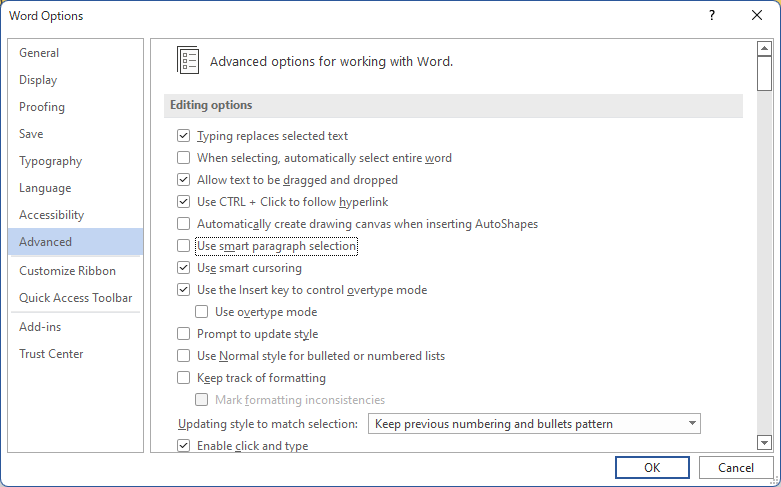781x487 pixels.
Task: Open Quick Access Toolbar settings
Action: click(75, 297)
